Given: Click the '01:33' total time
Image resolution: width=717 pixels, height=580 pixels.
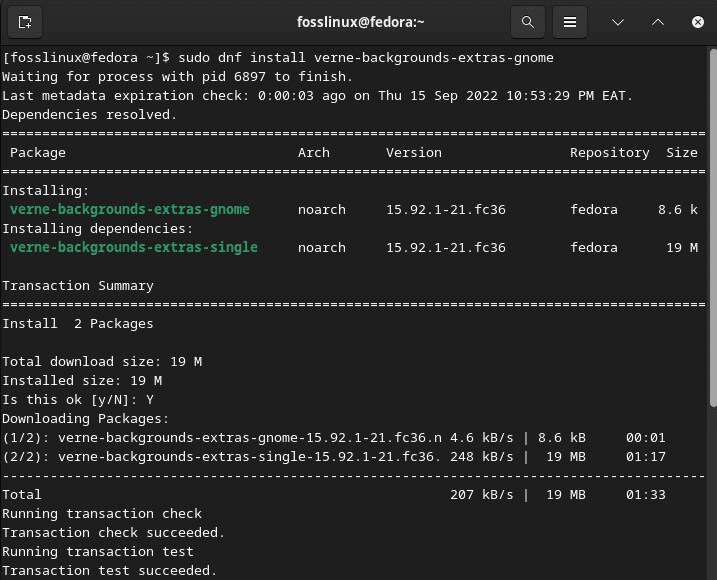Looking at the screenshot, I should coord(646,495).
